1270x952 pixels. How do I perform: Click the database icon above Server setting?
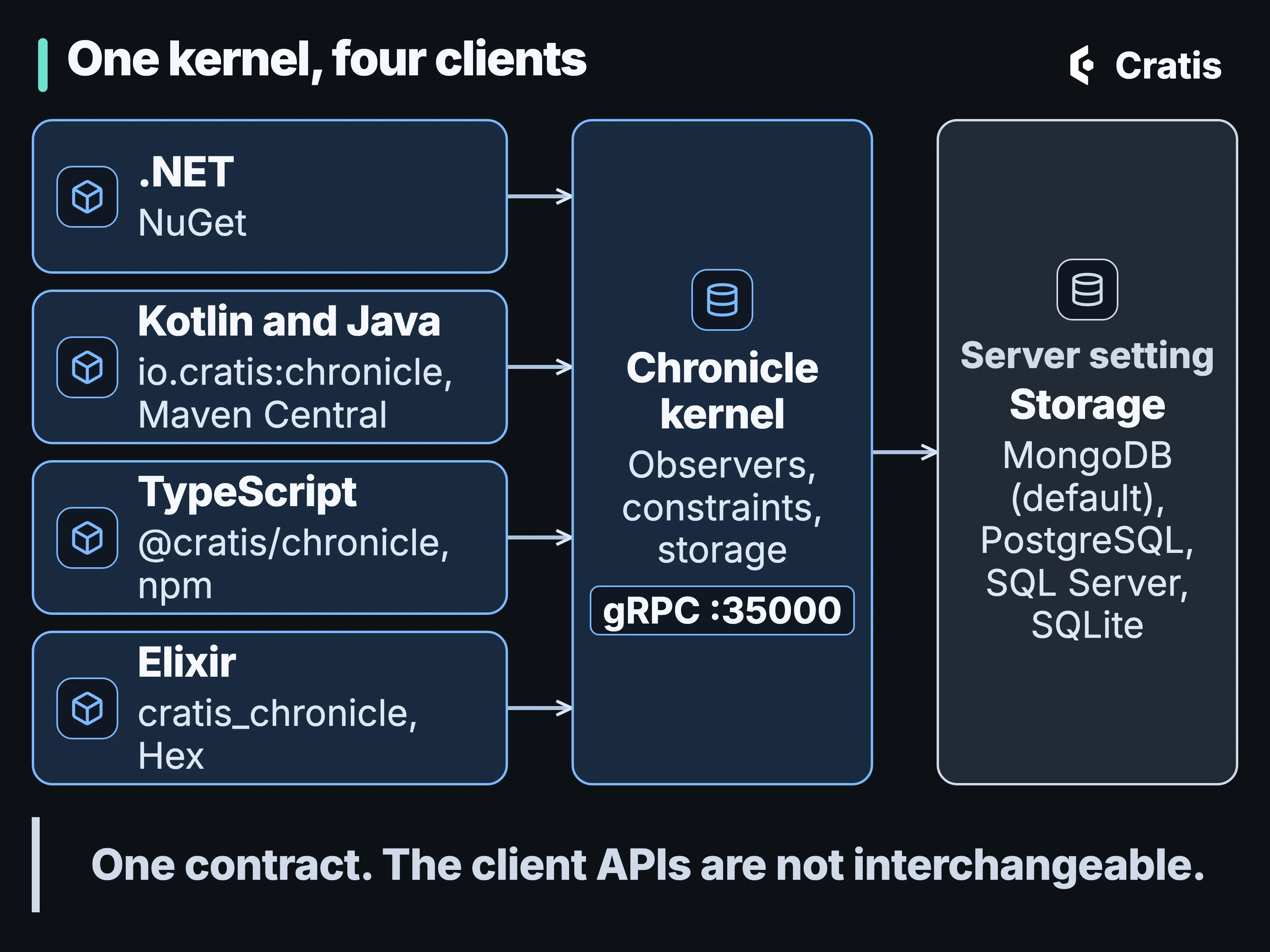[x=1087, y=290]
